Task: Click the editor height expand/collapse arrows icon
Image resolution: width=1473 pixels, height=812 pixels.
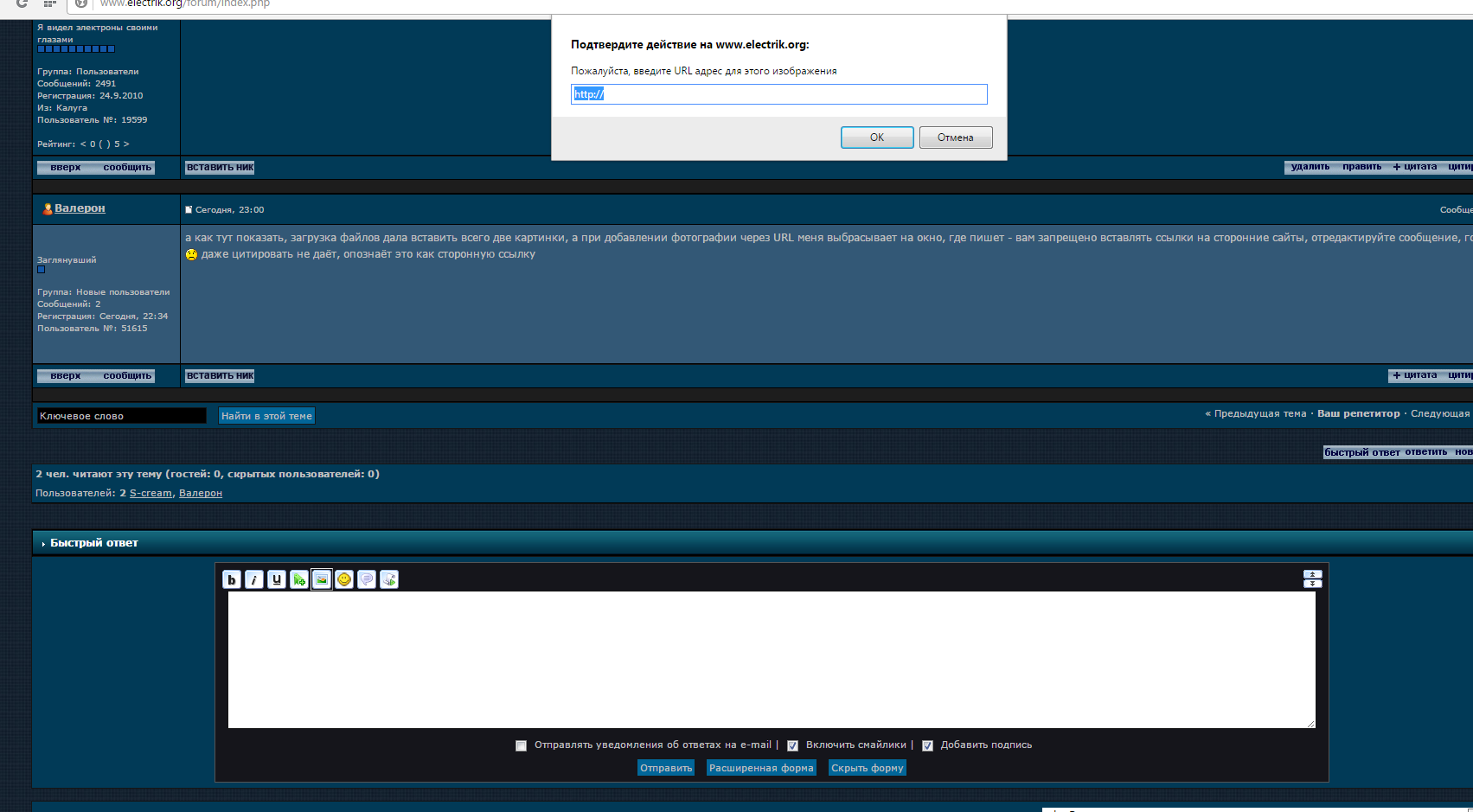Action: (x=1312, y=579)
